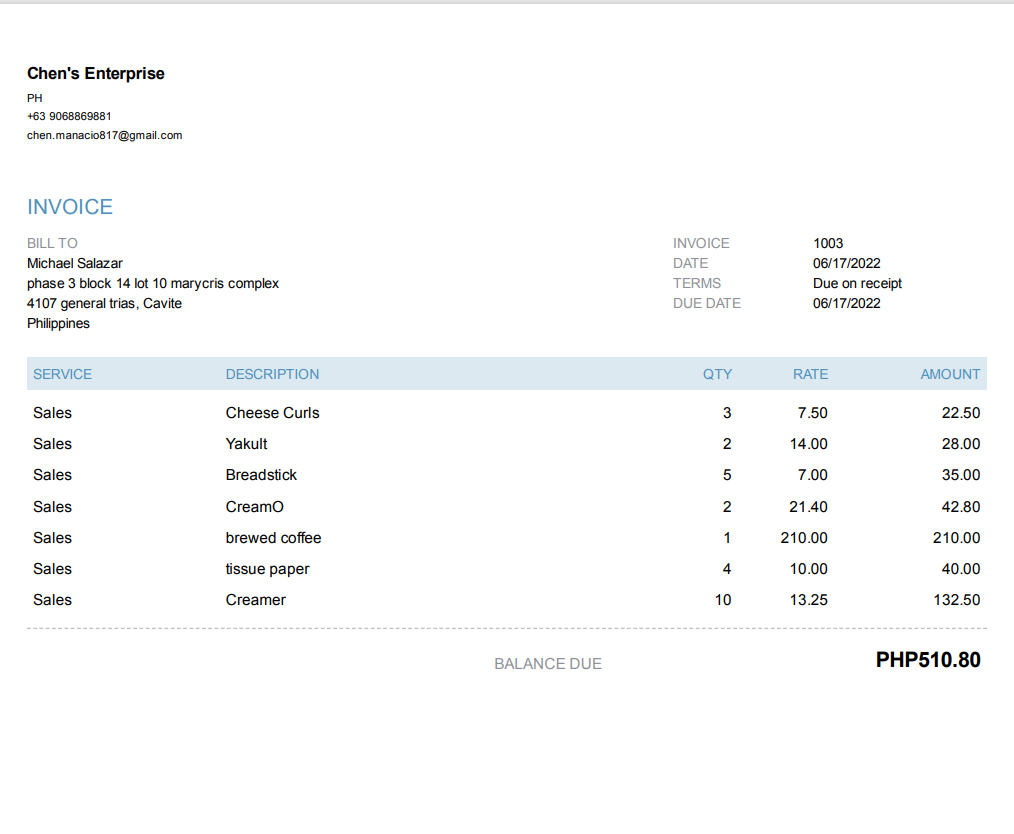
Task: Click the QTY column header
Action: [x=718, y=374]
